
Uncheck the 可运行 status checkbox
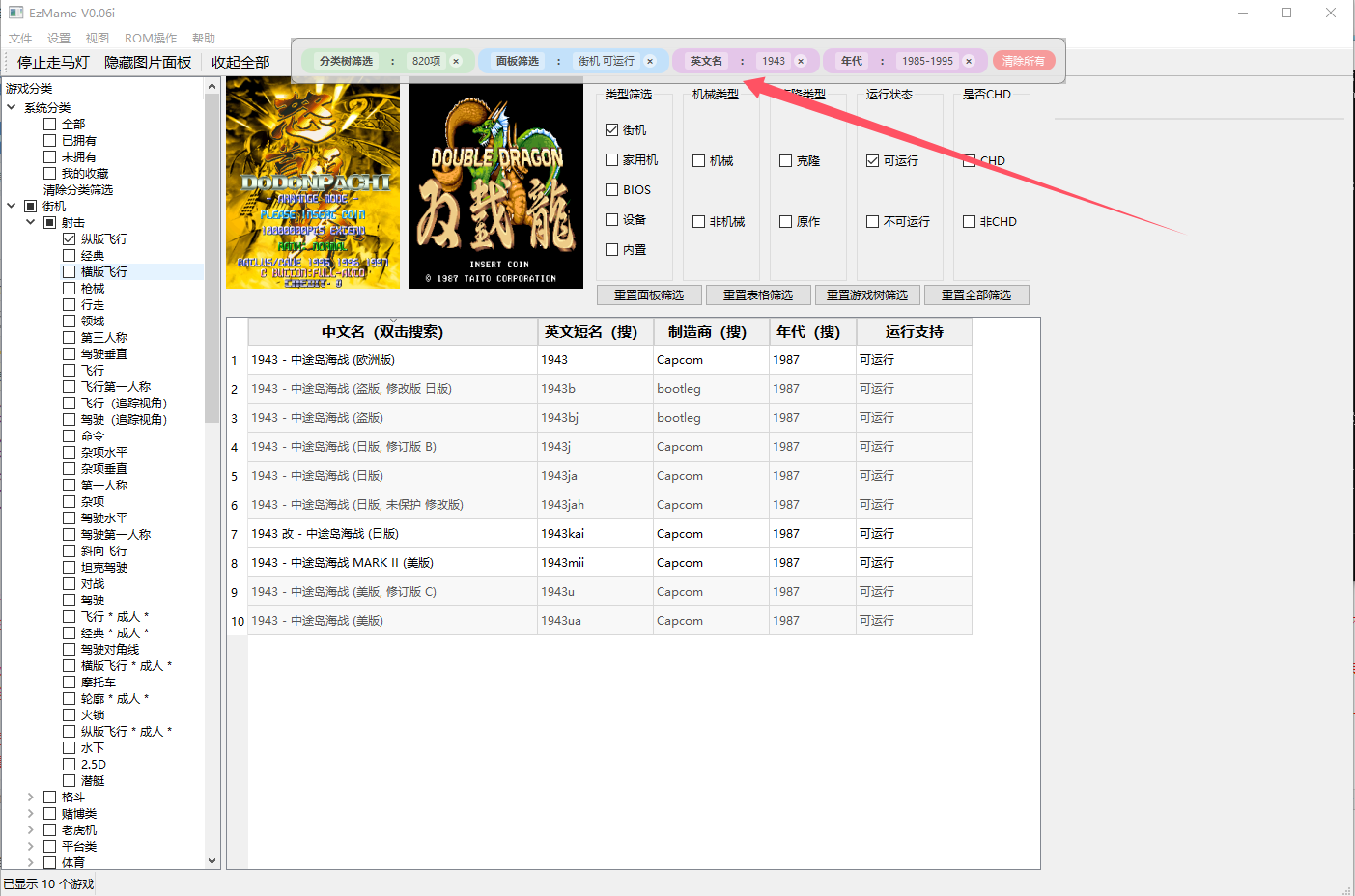872,160
